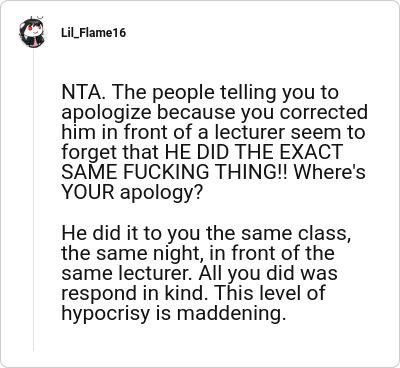Click the phrase "This level of"
The width and height of the screenshot is (400, 368).
pos(269,293)
